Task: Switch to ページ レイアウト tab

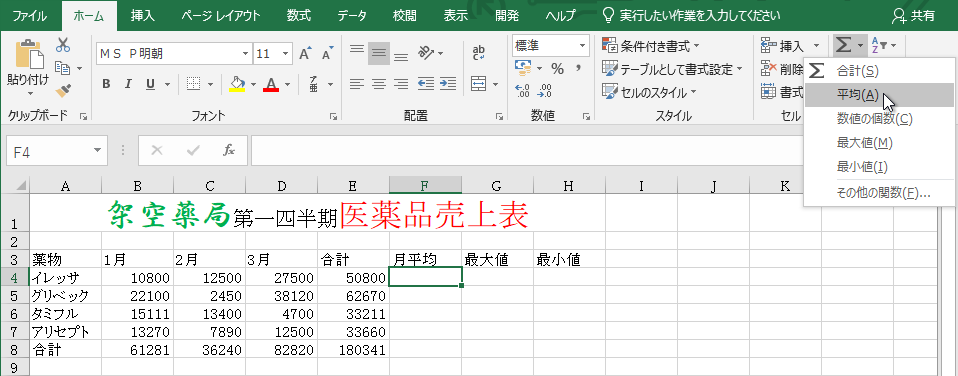Action: (221, 16)
